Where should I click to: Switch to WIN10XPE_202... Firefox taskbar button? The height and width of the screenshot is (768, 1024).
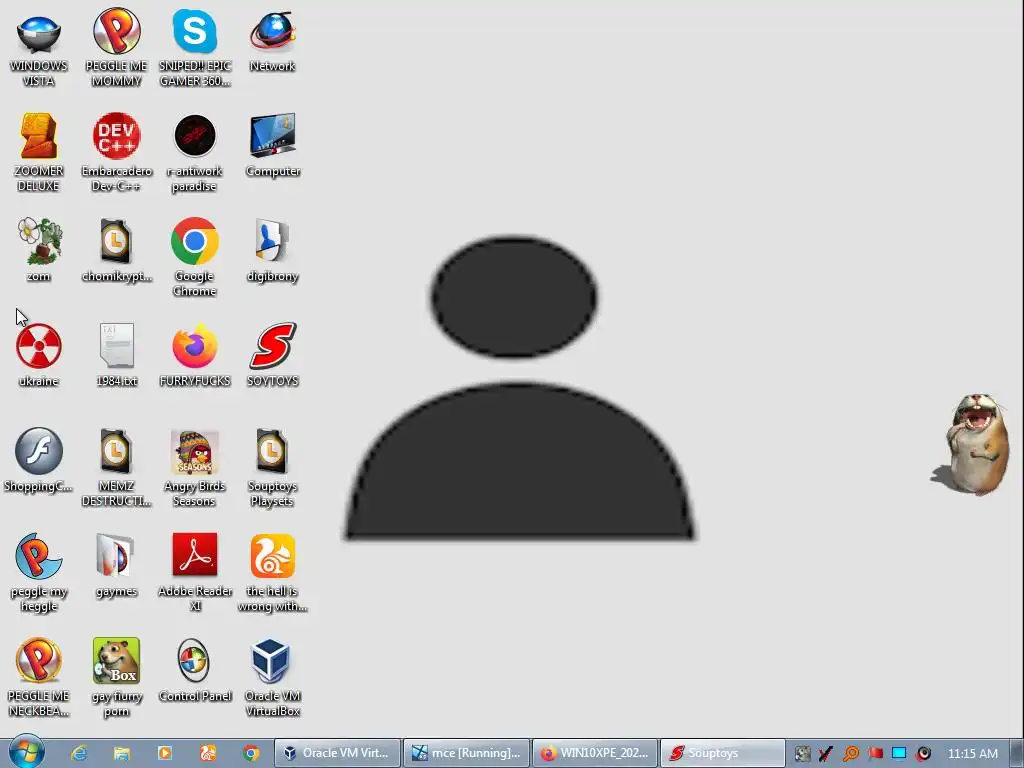pyautogui.click(x=595, y=753)
